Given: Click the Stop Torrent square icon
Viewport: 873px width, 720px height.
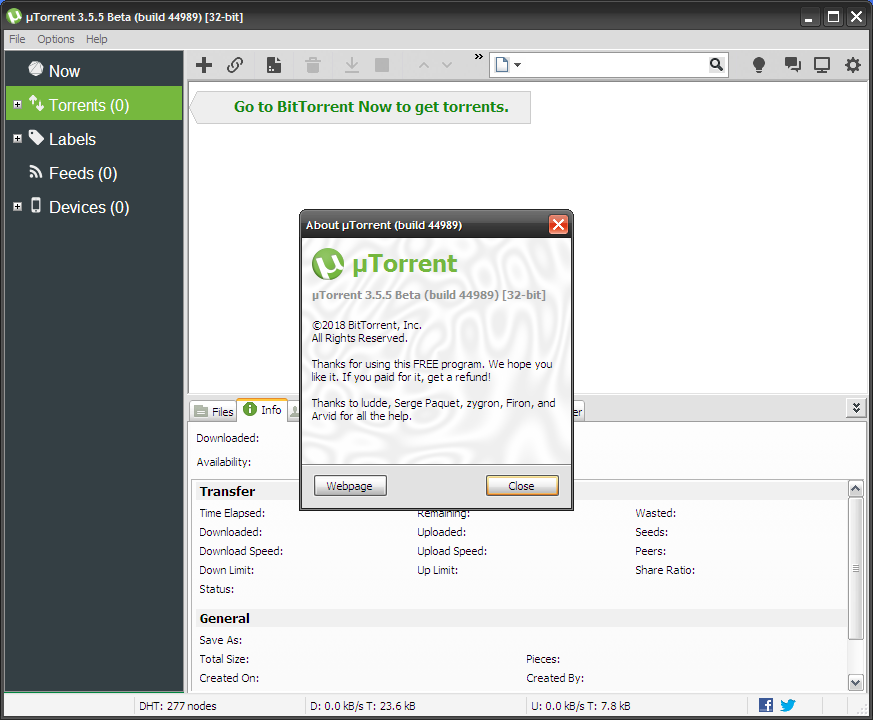Looking at the screenshot, I should click(x=382, y=65).
